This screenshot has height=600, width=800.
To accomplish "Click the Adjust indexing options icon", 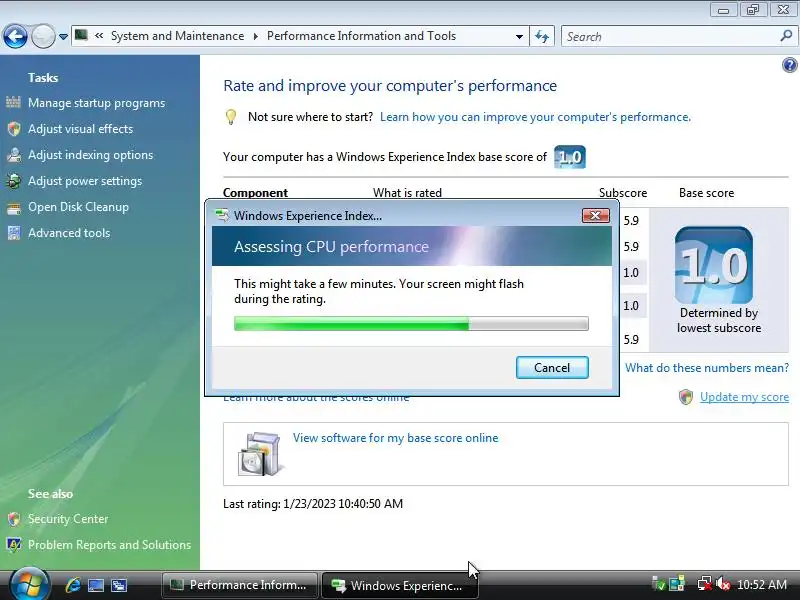I will (14, 155).
